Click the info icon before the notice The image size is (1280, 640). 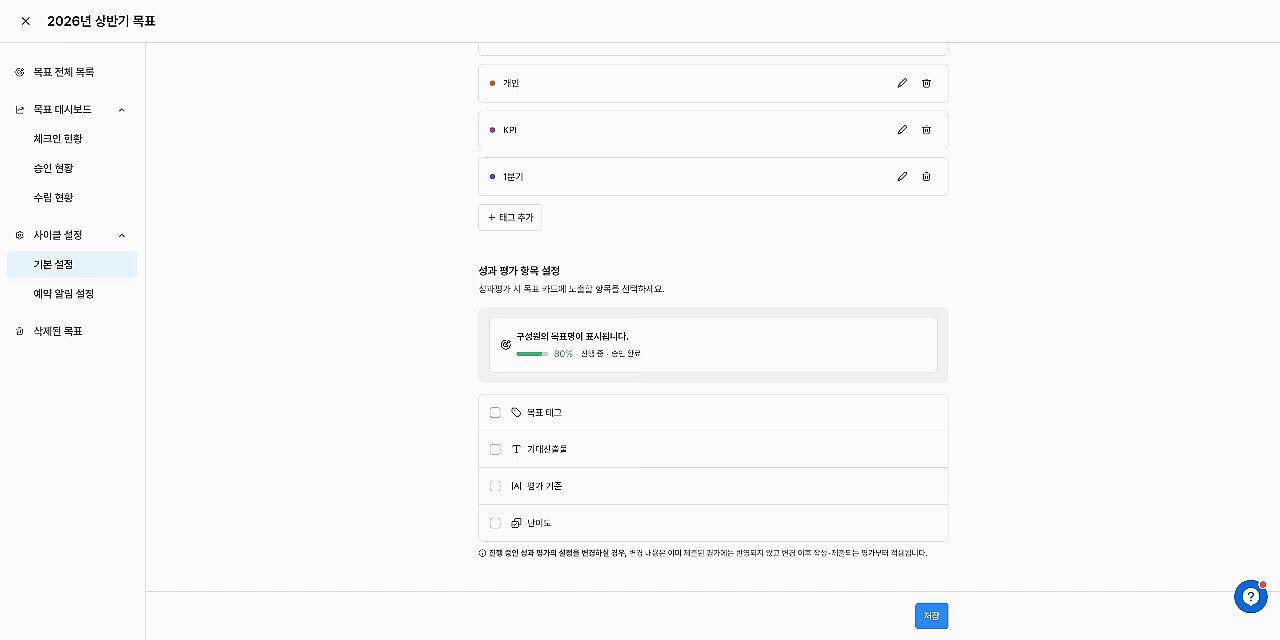[483, 553]
